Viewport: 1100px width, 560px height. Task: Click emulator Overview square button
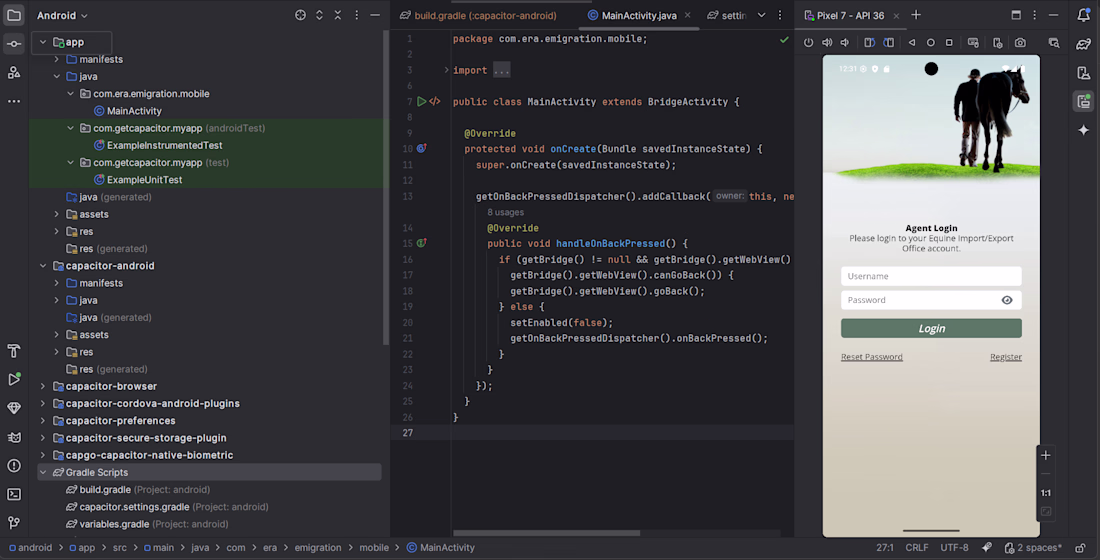(949, 43)
